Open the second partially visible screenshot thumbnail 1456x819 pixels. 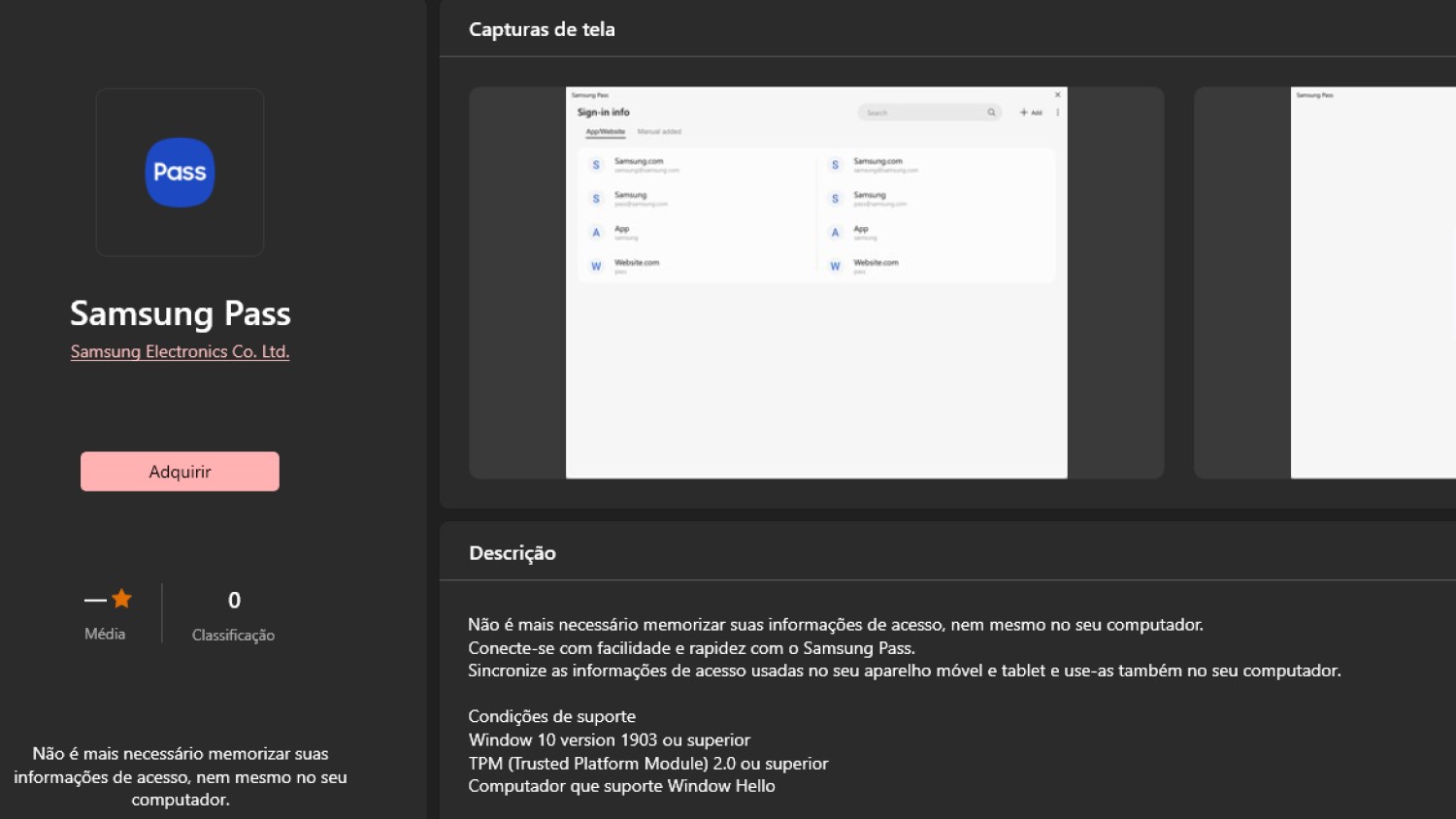1325,282
